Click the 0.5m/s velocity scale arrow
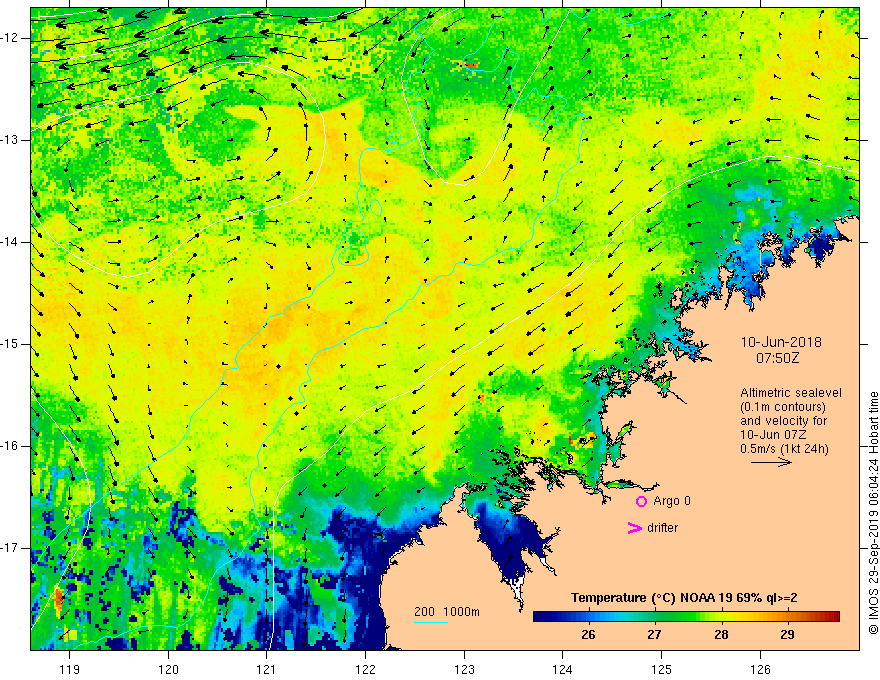Screen dimensions: 880x680 point(771,463)
